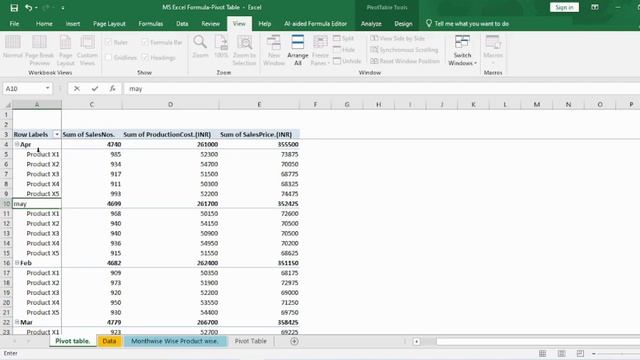The height and width of the screenshot is (360, 640).
Task: Open the Page Layout ribbon tab
Action: point(109,24)
